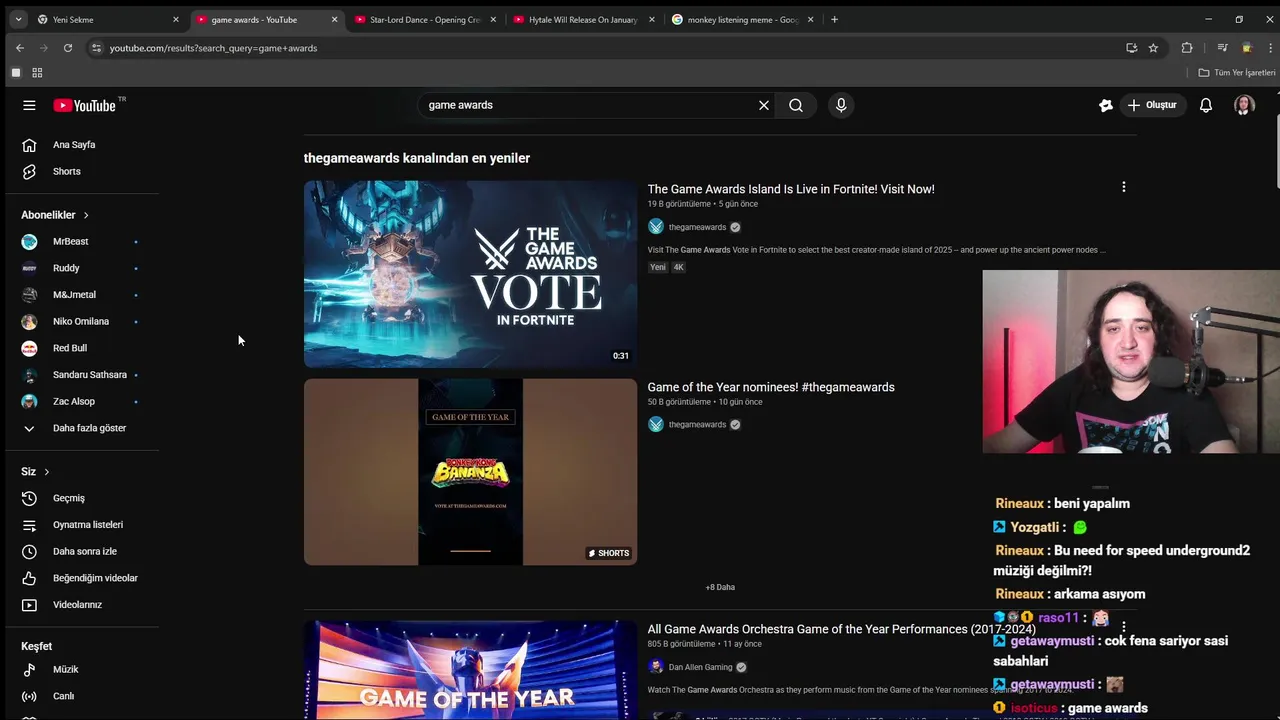1280x720 pixels.
Task: Bookmark this page with star icon
Action: coord(1153,48)
